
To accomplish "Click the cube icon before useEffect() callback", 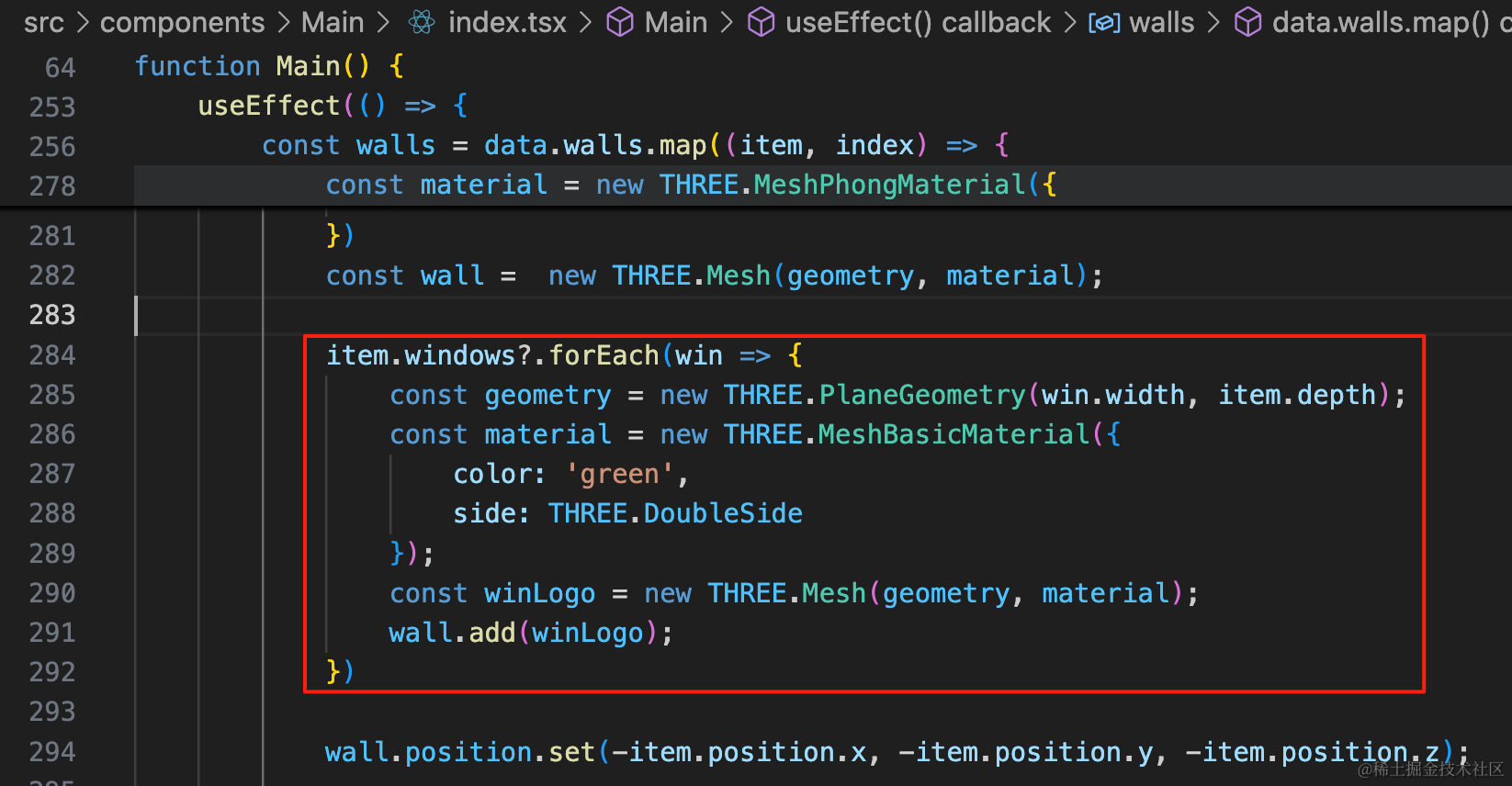I will (x=761, y=22).
